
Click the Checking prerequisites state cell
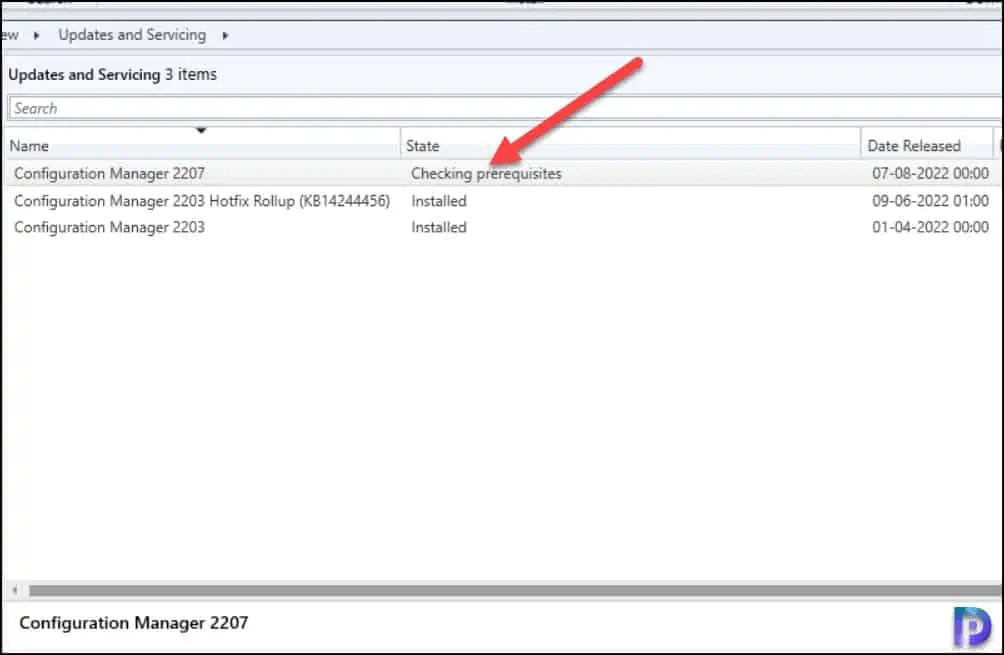tap(486, 174)
